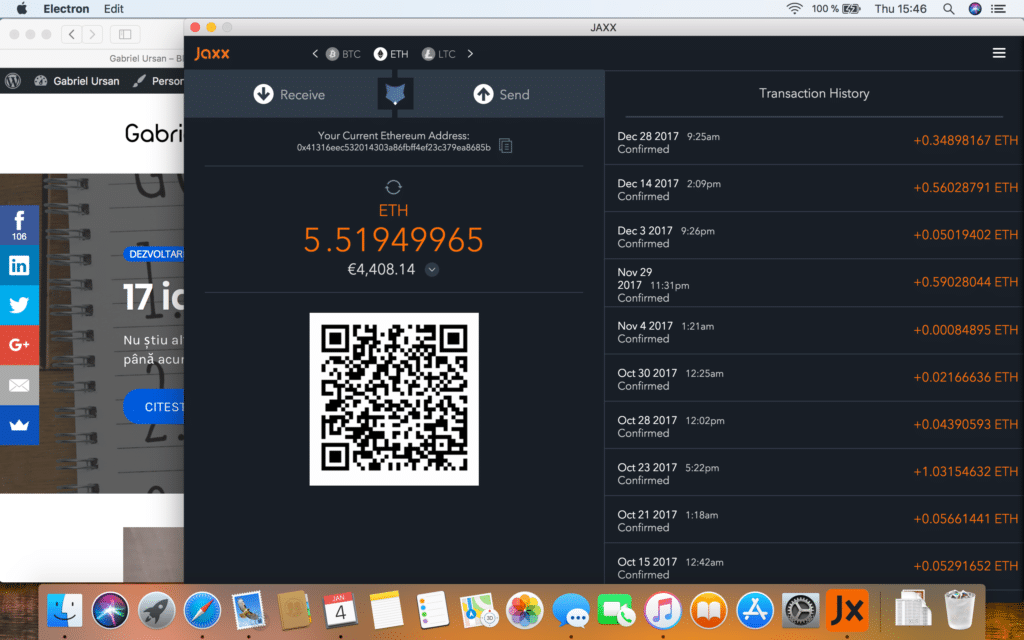Image resolution: width=1024 pixels, height=640 pixels.
Task: Go back in the Safari window
Action: (72, 34)
